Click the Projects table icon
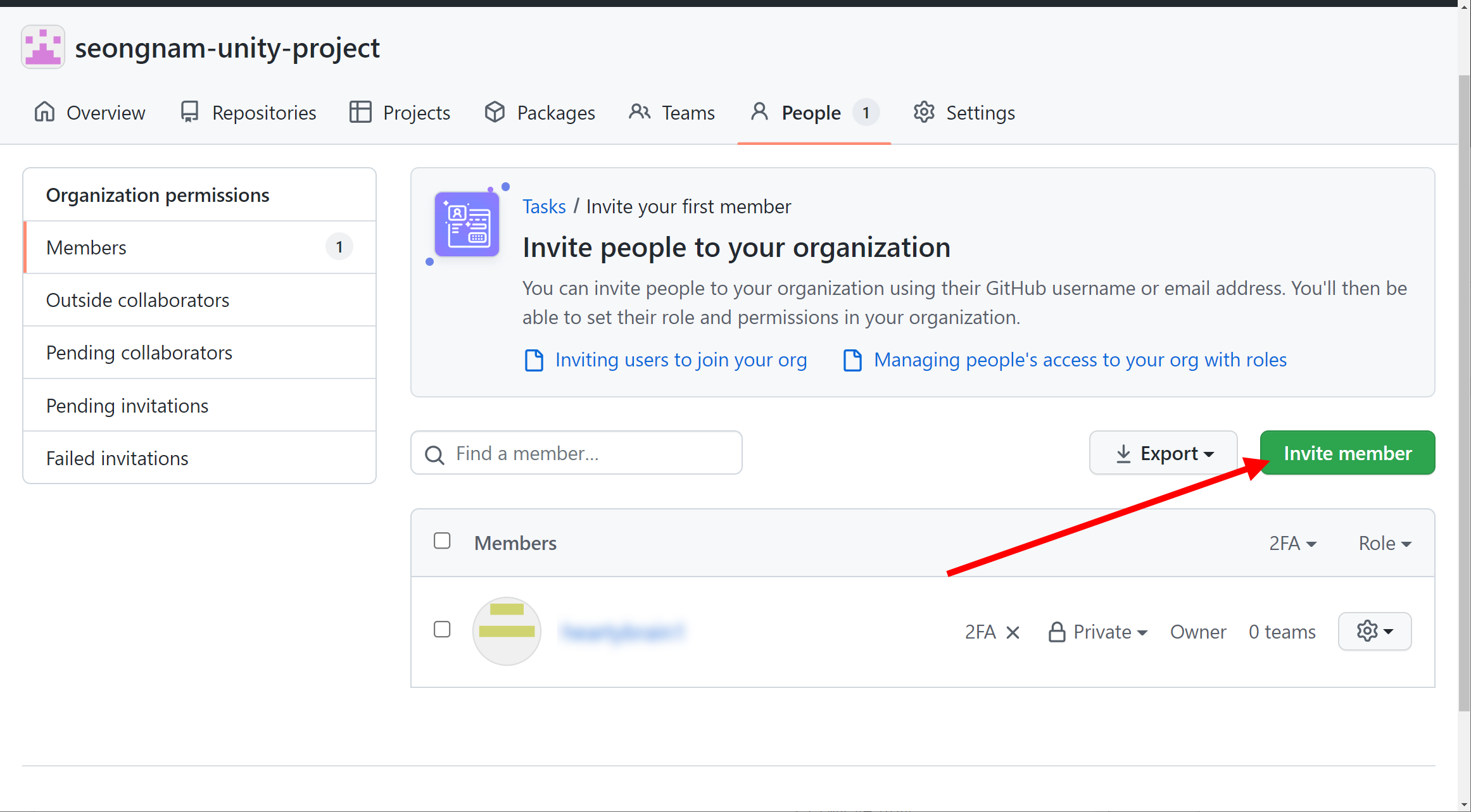 [x=360, y=112]
